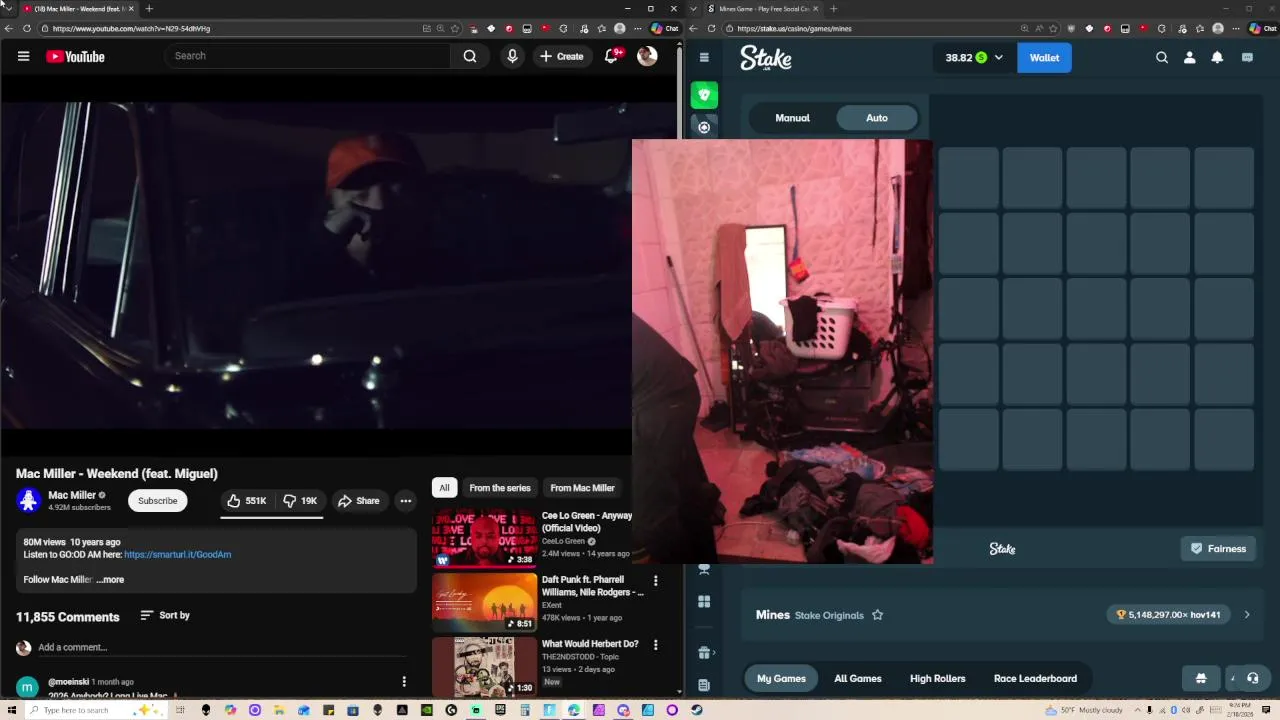Close the Mac Miller YouTube tab
Screen dimensions: 1280x720
point(131,8)
